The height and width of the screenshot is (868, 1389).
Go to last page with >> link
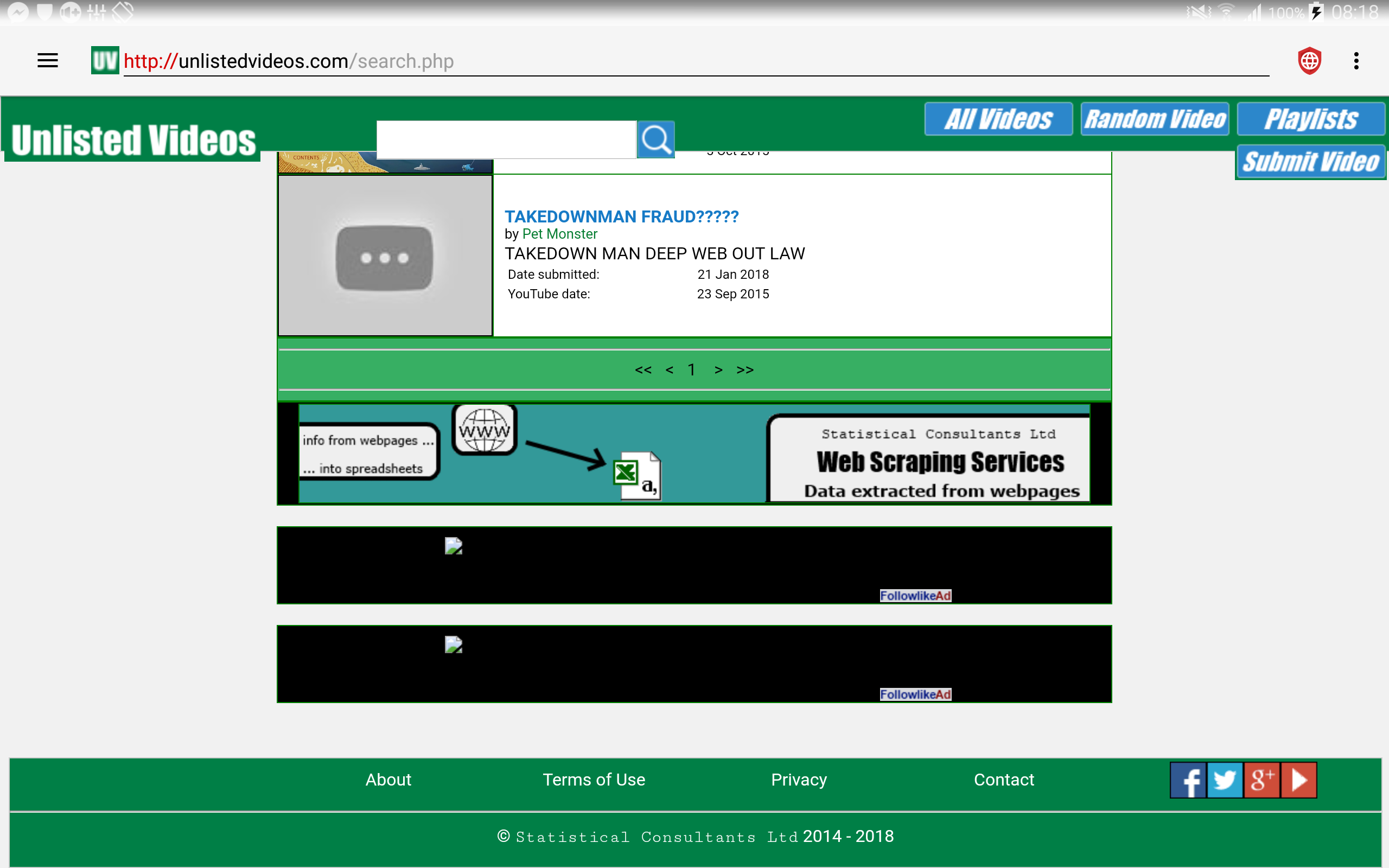coord(745,369)
